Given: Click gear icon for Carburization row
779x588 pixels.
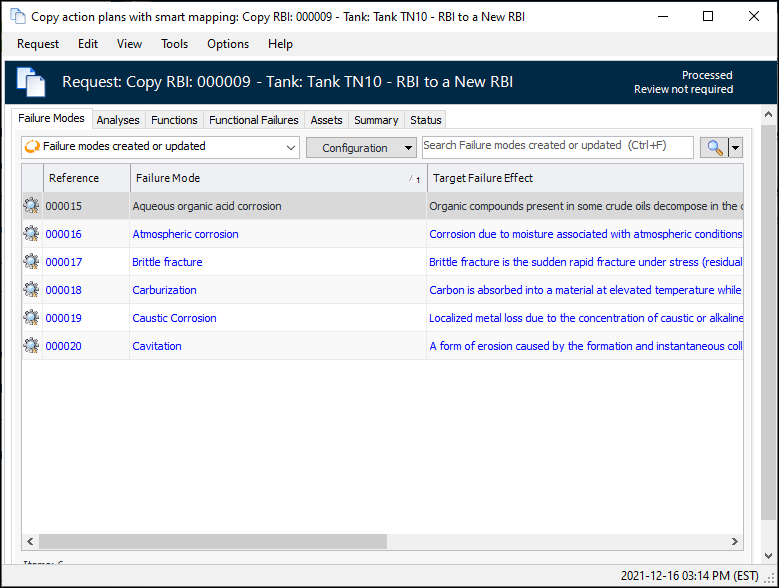Looking at the screenshot, I should coord(31,290).
